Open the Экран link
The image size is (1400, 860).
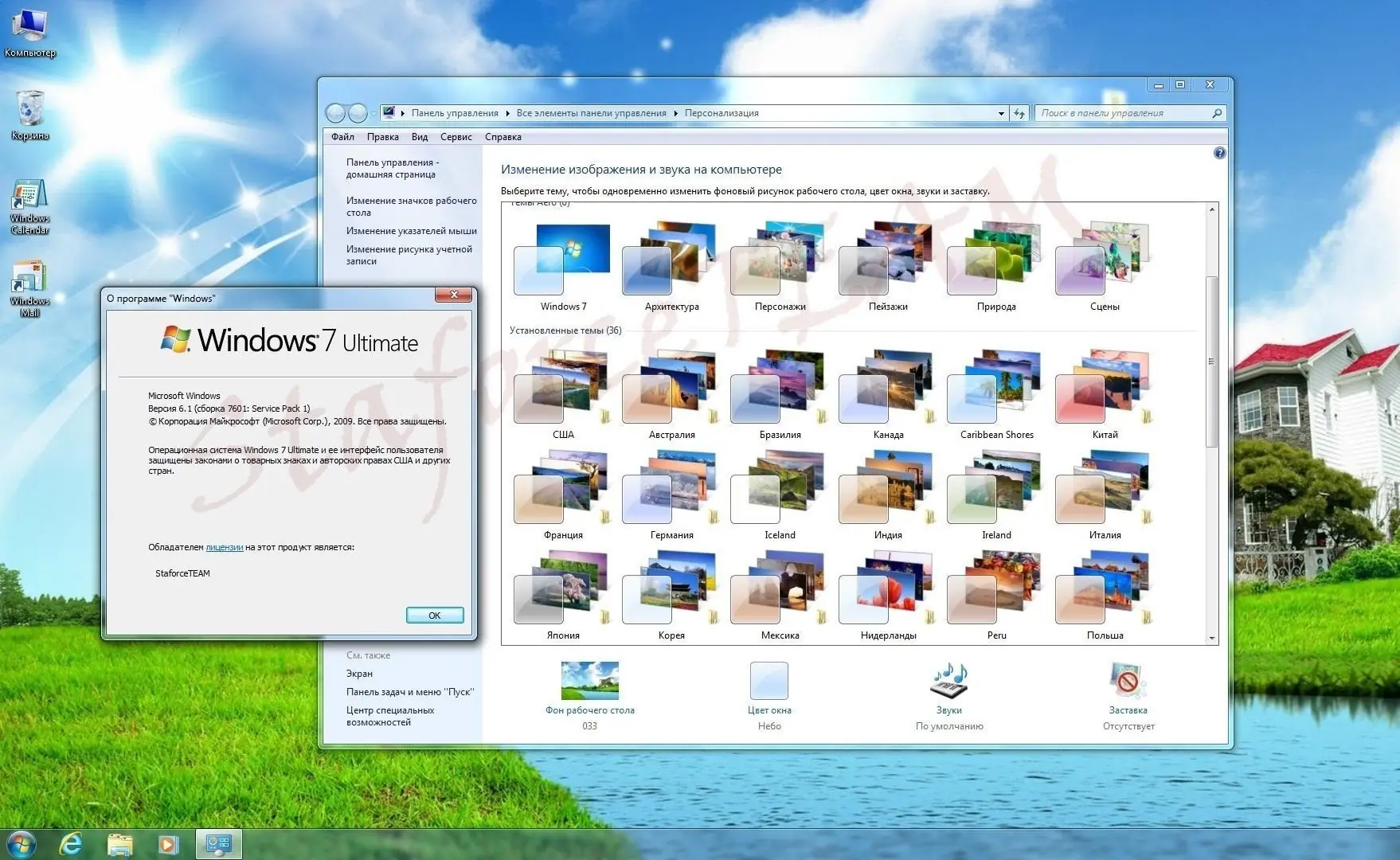pos(359,674)
